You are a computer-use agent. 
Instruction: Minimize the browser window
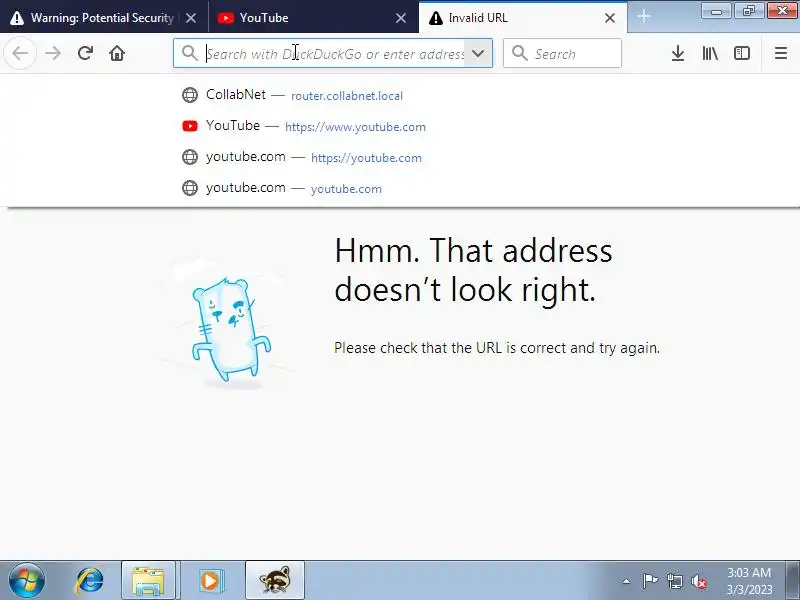pos(716,11)
